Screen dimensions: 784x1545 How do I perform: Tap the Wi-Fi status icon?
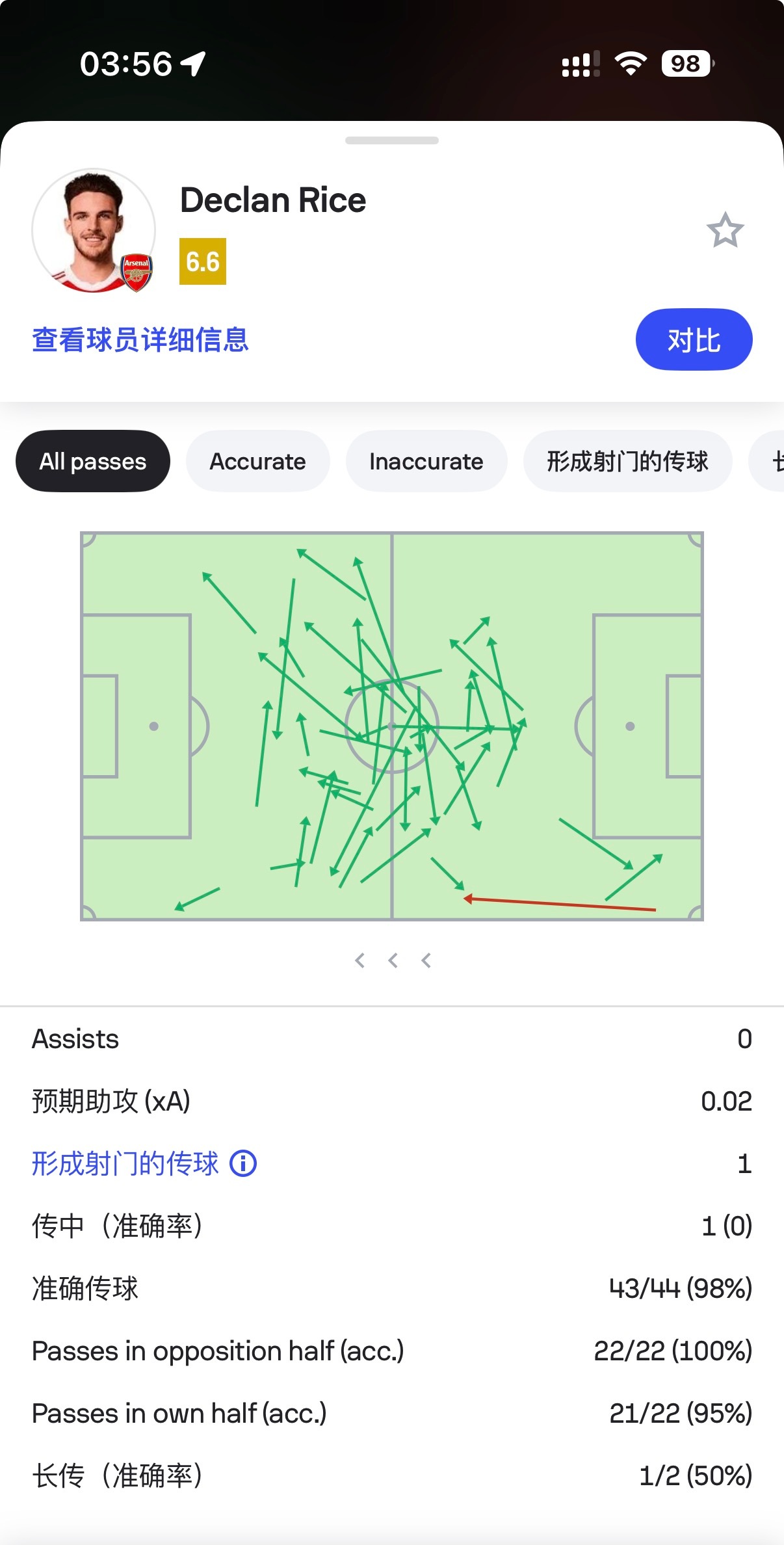point(631,64)
